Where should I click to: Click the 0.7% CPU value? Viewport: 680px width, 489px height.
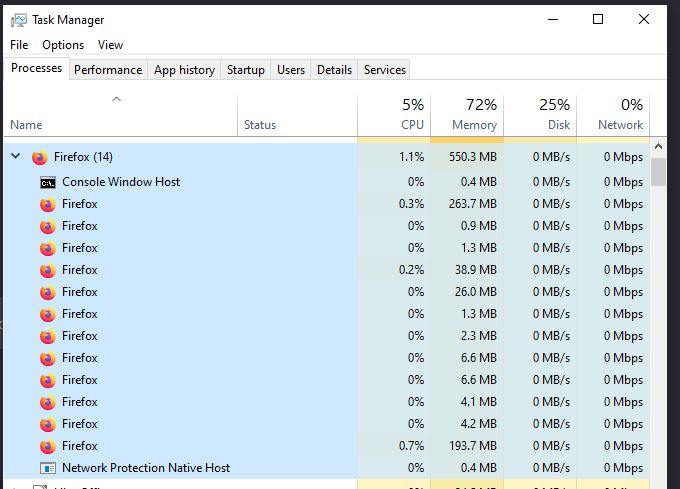411,446
